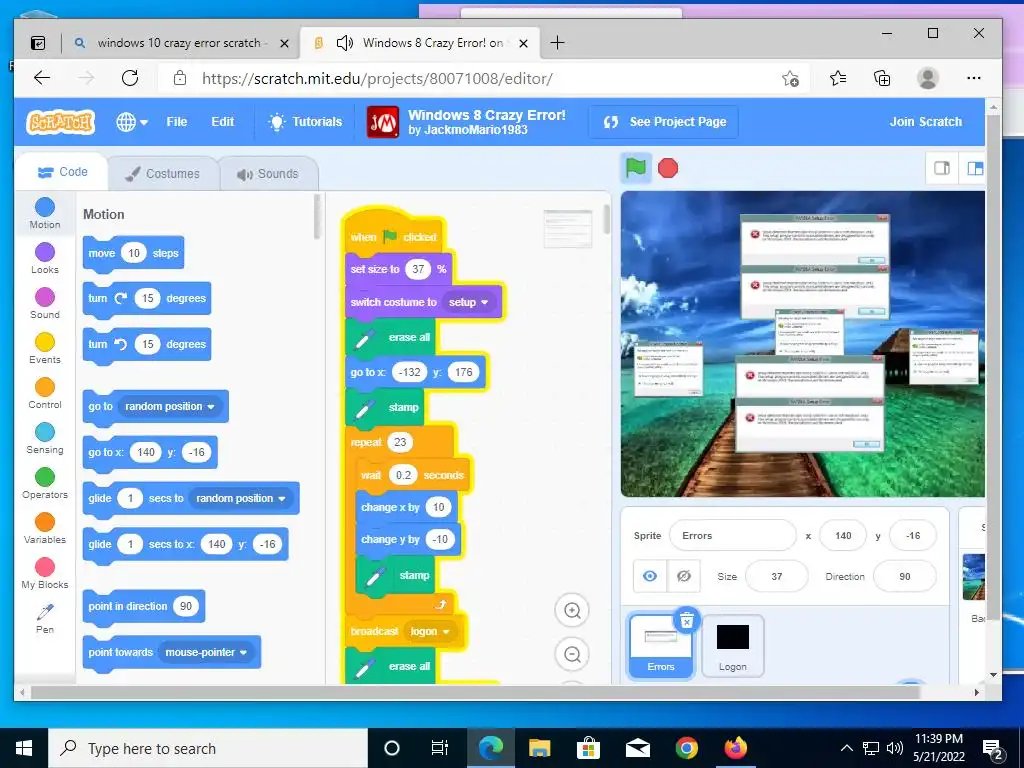This screenshot has height=768, width=1024.
Task: Open the Variables blocks category
Action: click(x=44, y=529)
